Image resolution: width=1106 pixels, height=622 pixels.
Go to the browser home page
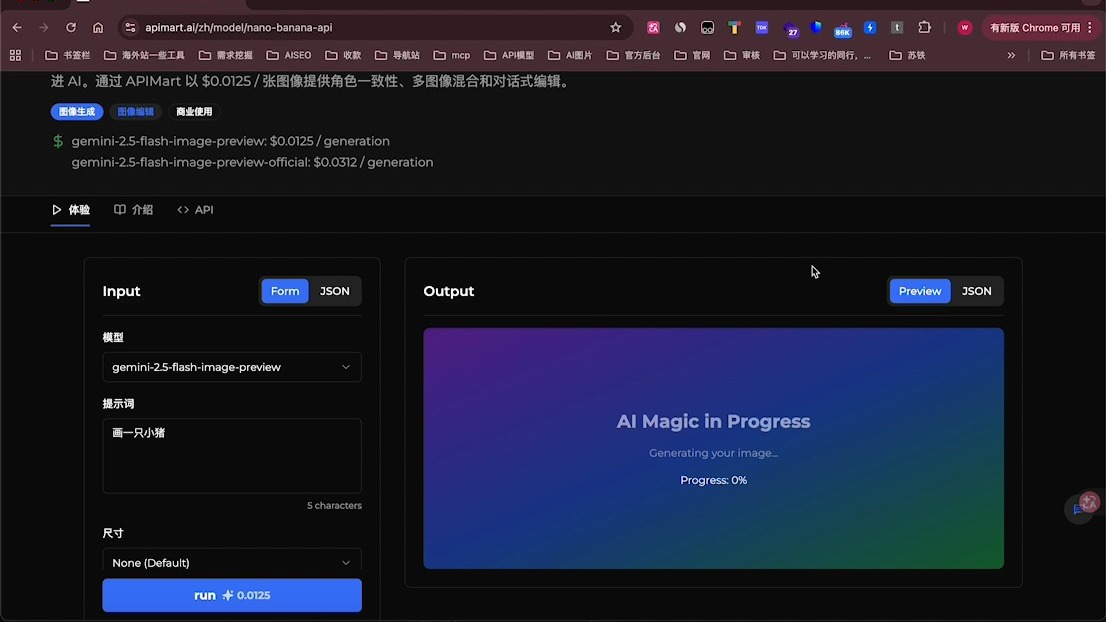(x=98, y=28)
